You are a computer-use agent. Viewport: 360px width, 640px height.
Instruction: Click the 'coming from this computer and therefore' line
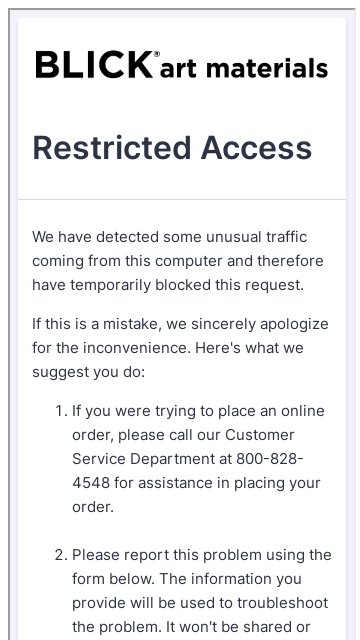178,261
